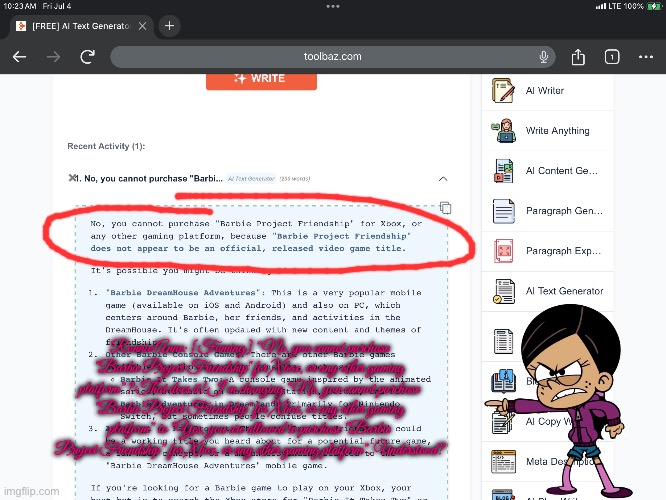Close the AI Text Generator tab
Viewport: 666px width, 500px height.
(x=143, y=26)
